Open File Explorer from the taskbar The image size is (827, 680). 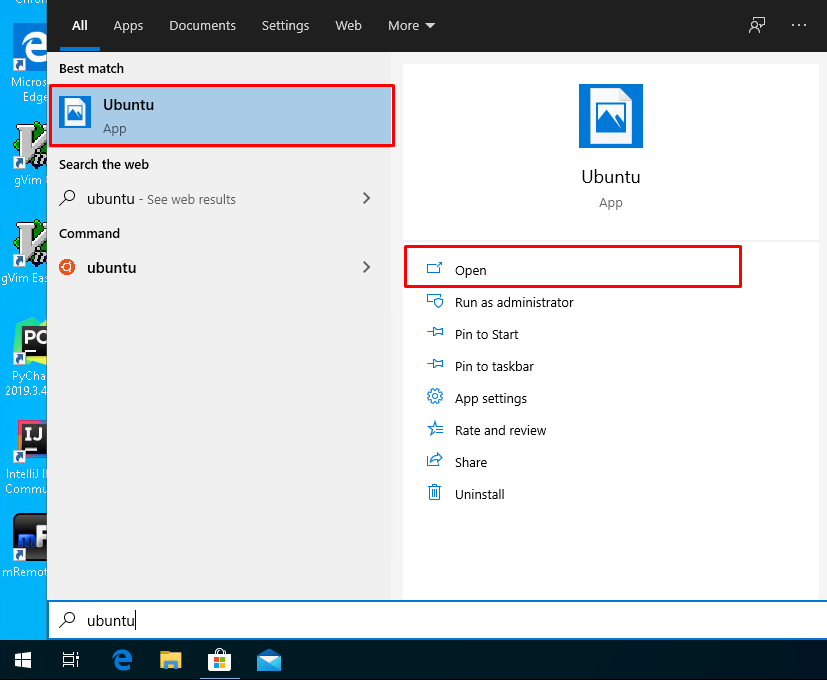171,660
